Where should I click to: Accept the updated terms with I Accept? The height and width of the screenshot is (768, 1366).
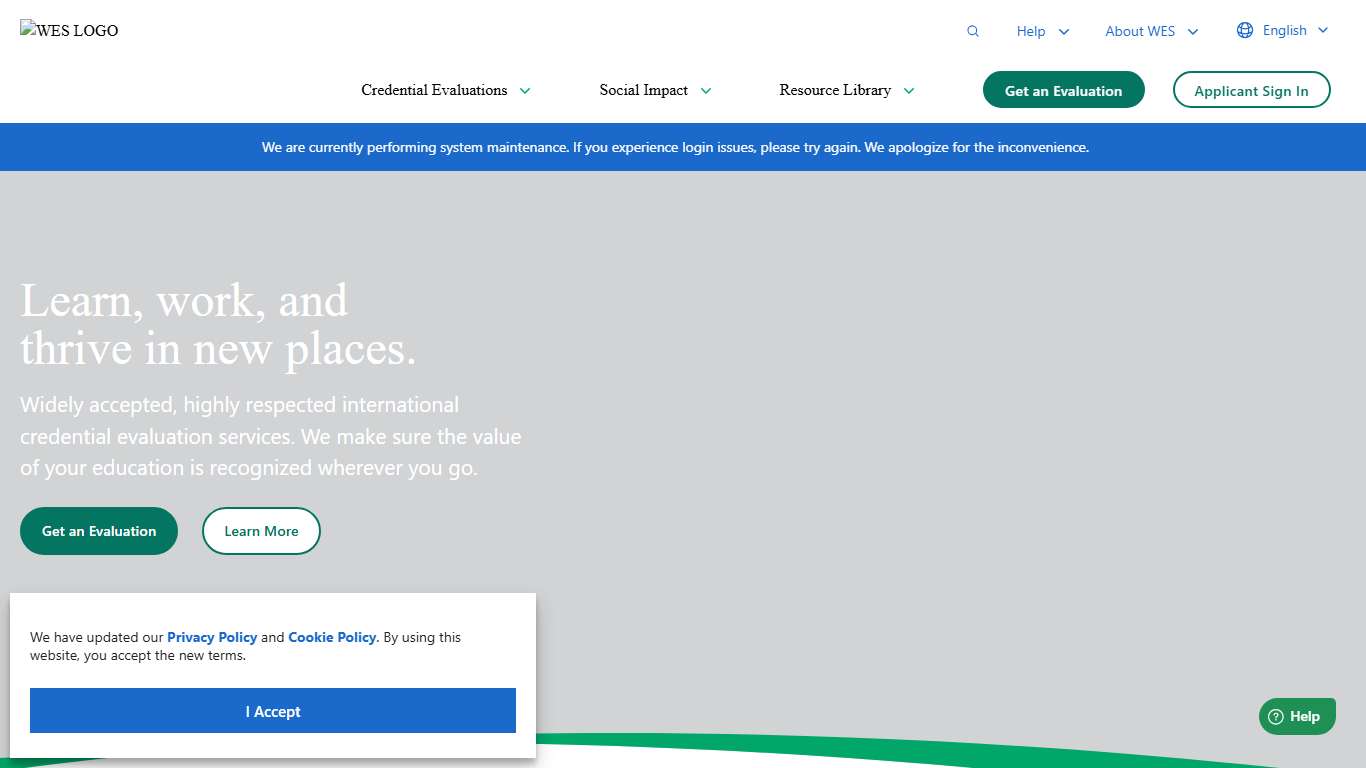(x=272, y=711)
